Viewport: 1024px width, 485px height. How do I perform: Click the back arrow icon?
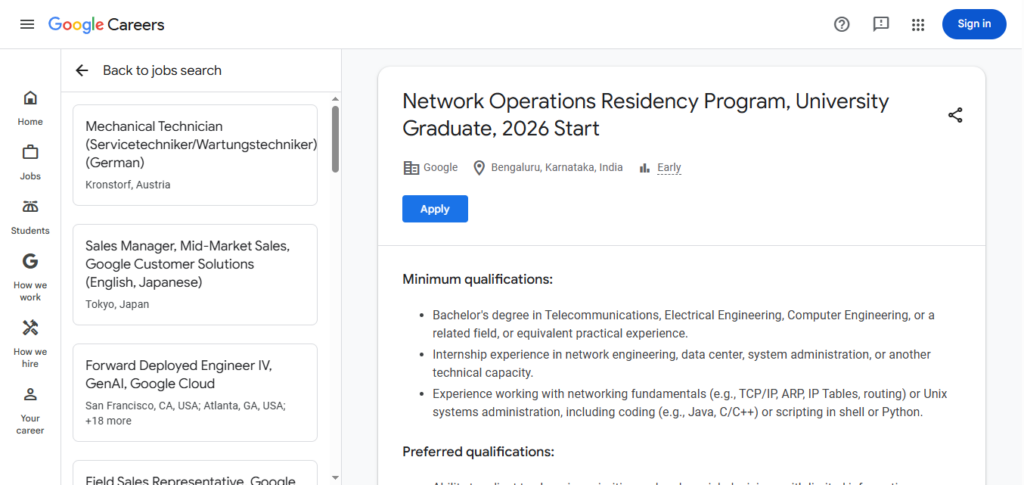82,70
